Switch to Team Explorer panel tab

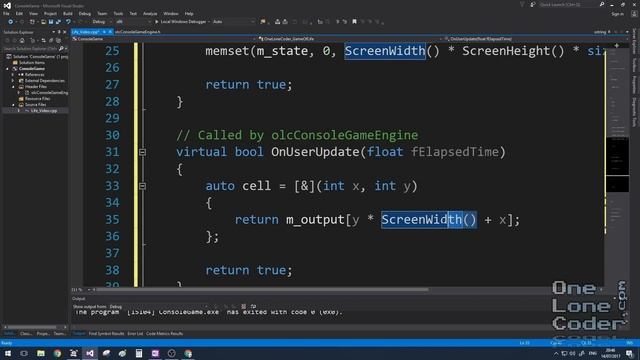(x=59, y=333)
